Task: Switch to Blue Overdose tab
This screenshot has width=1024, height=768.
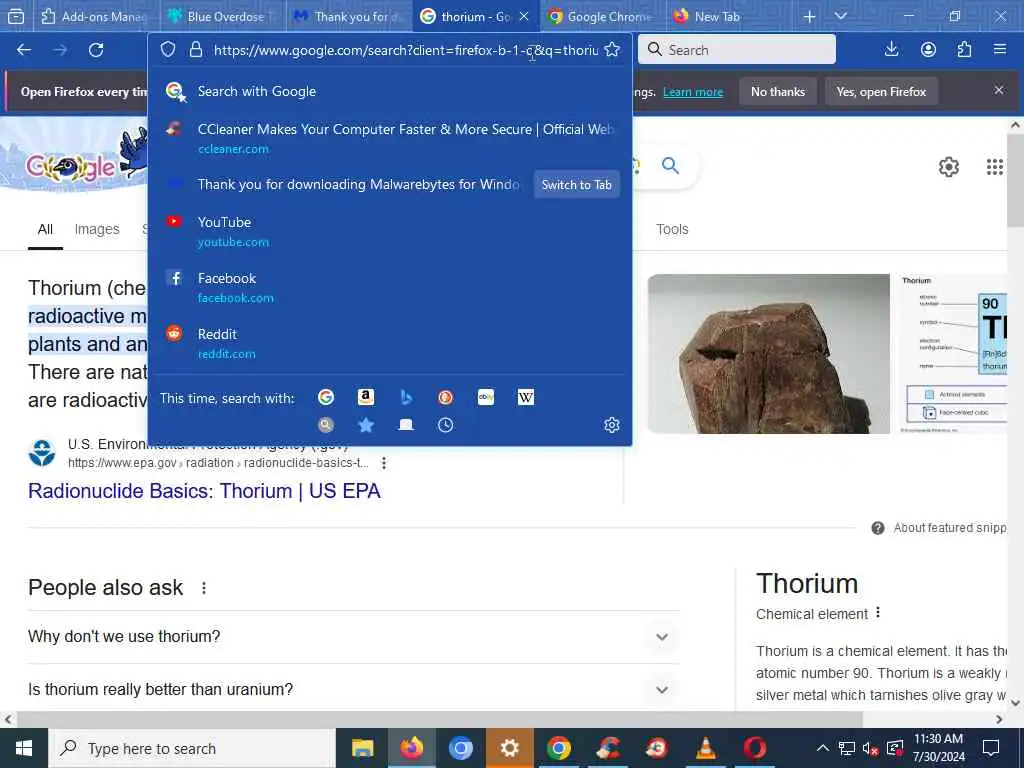Action: [223, 16]
